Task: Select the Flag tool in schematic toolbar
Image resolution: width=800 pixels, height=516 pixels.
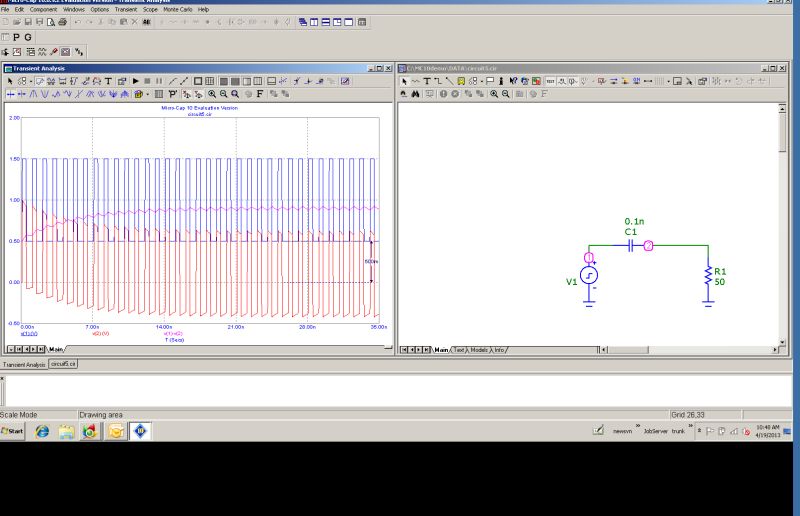Action: 490,81
